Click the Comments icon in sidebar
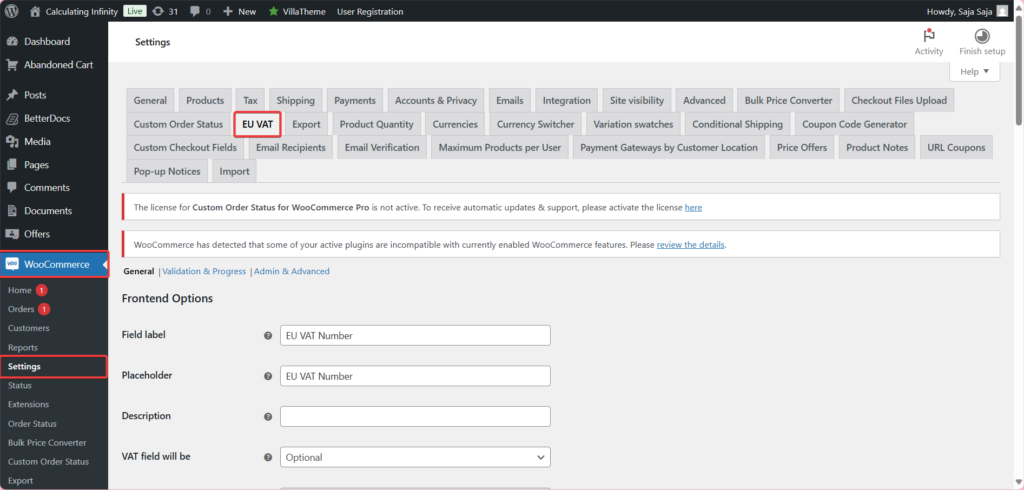Screen dimensions: 1024x490 click(x=12, y=188)
